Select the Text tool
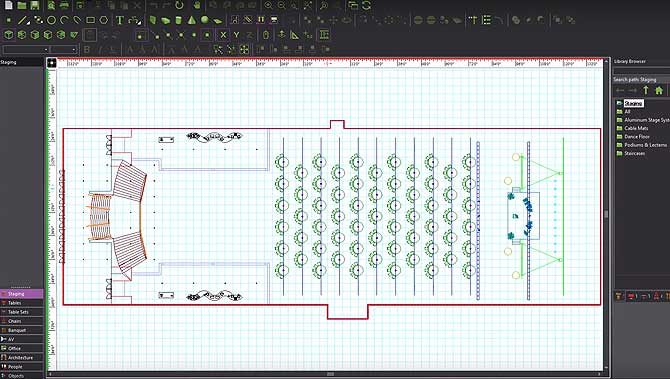Image resolution: width=670 pixels, height=379 pixels. click(120, 20)
